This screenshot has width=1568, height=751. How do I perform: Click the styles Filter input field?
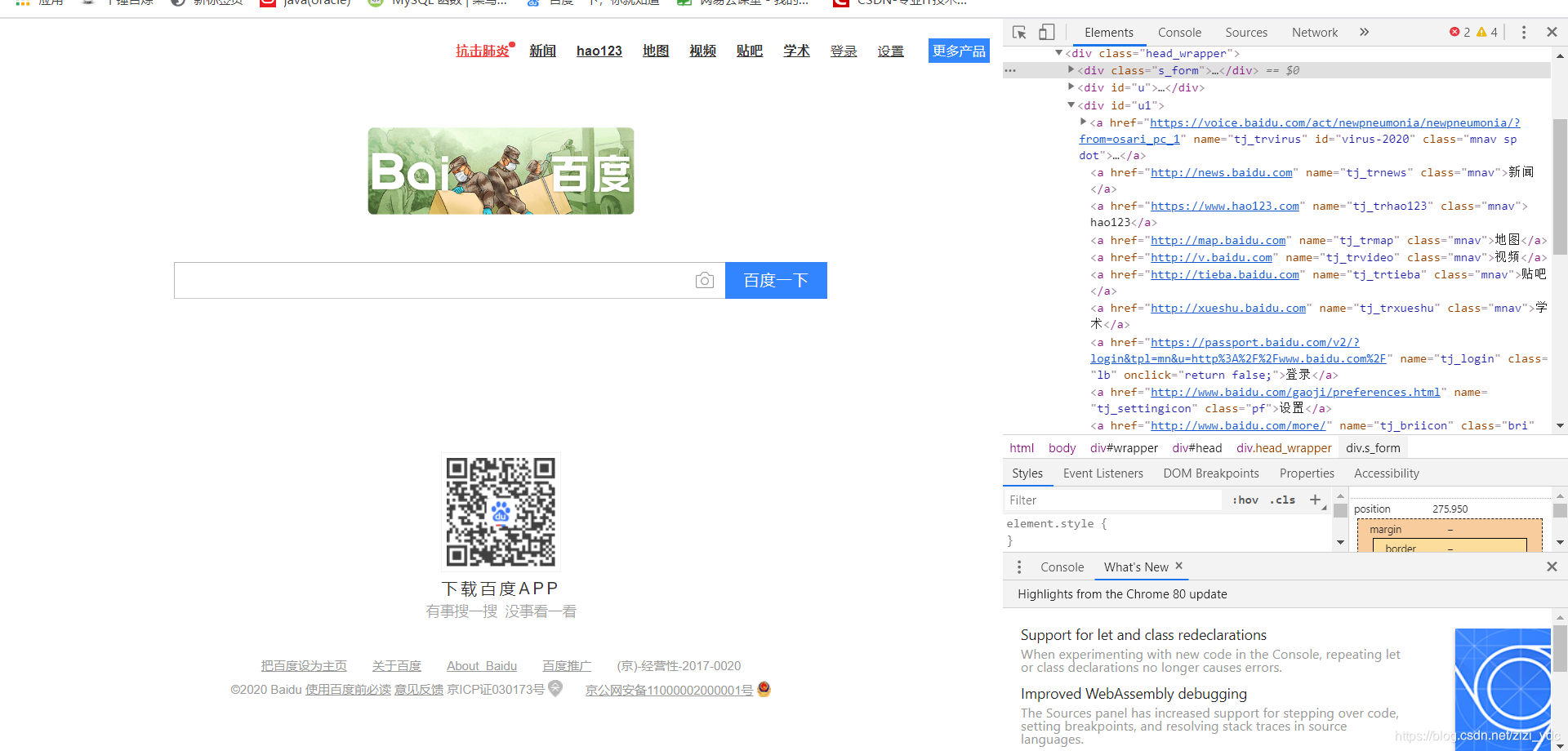tap(1111, 500)
